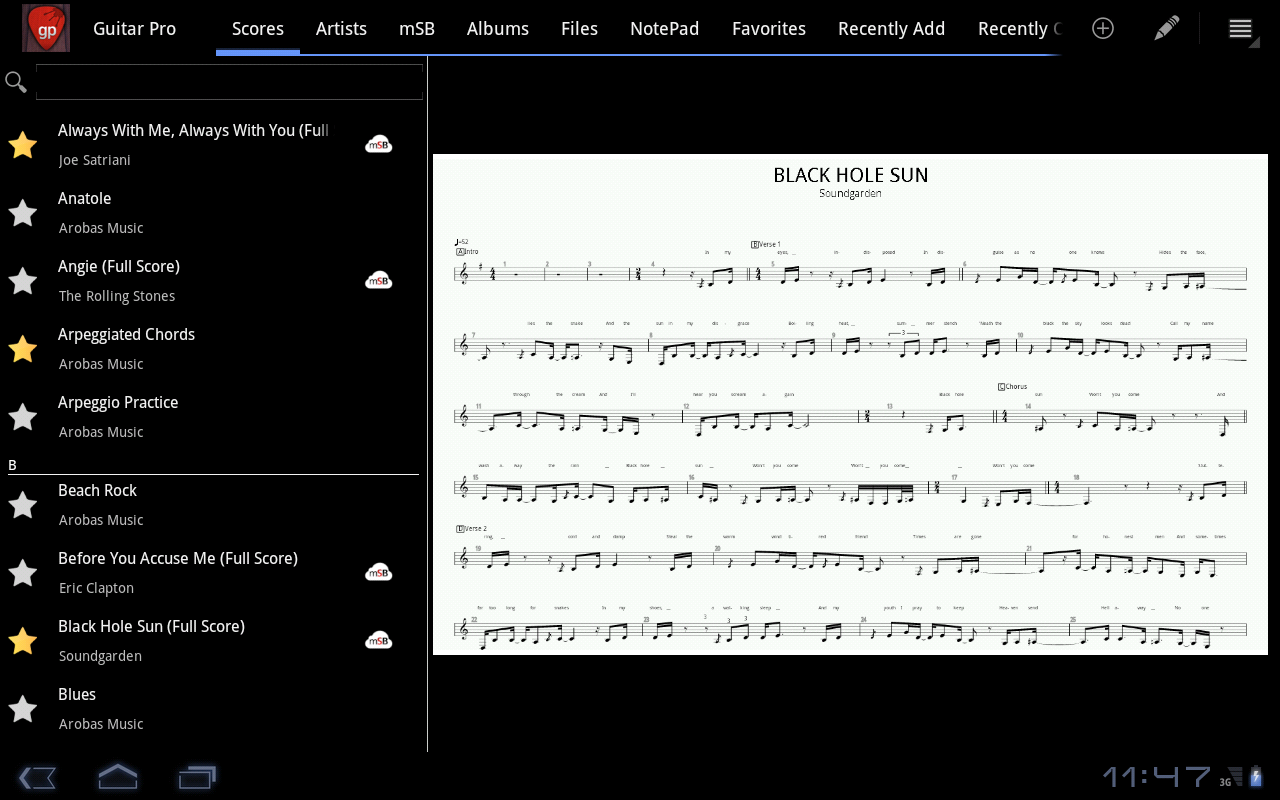The width and height of the screenshot is (1280, 800).
Task: Open the Android recent apps button
Action: (x=197, y=777)
